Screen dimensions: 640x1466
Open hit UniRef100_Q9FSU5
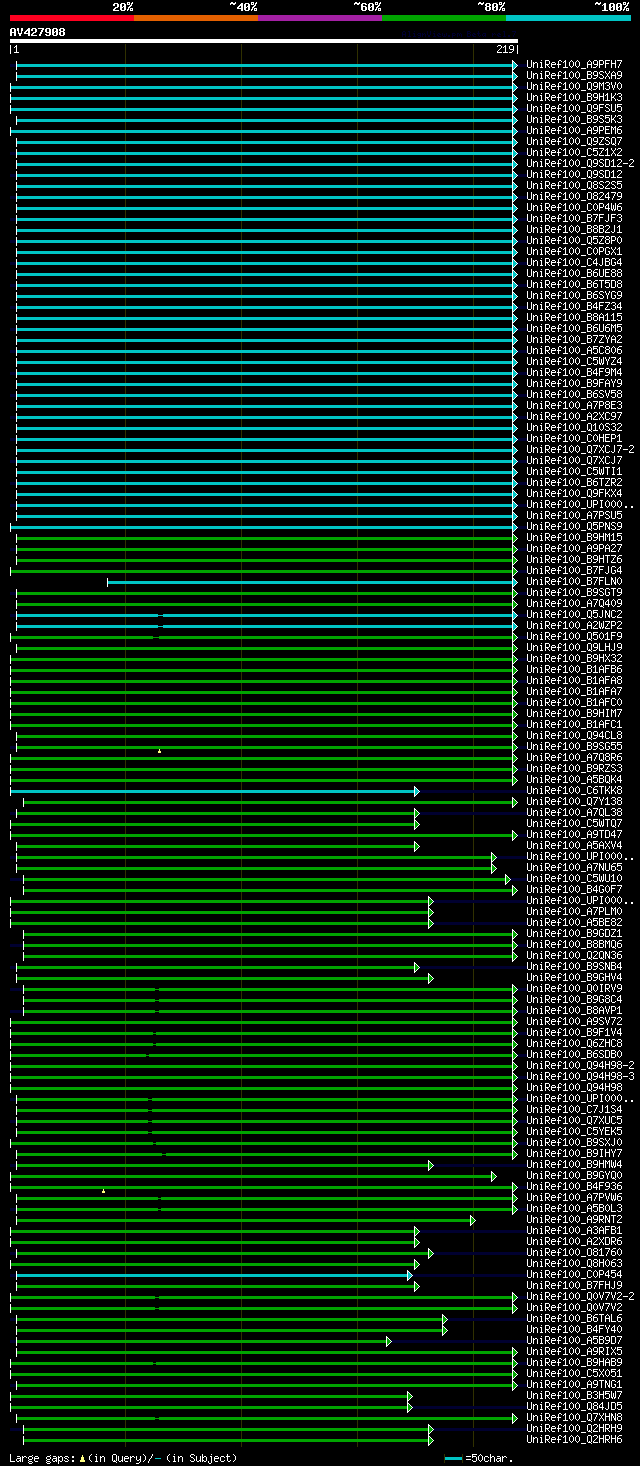[x=574, y=108]
